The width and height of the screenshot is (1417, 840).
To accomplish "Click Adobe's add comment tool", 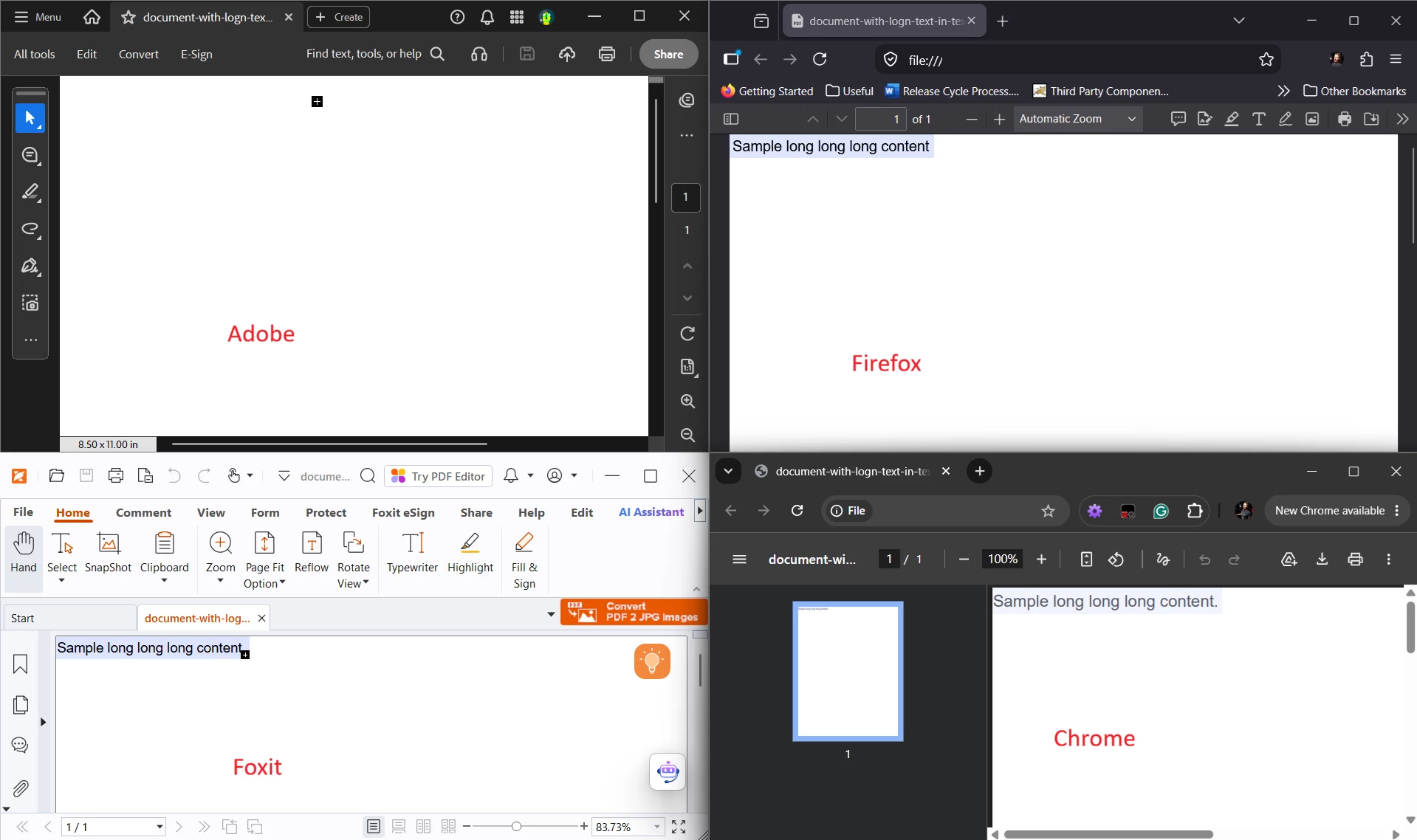I will tap(30, 155).
